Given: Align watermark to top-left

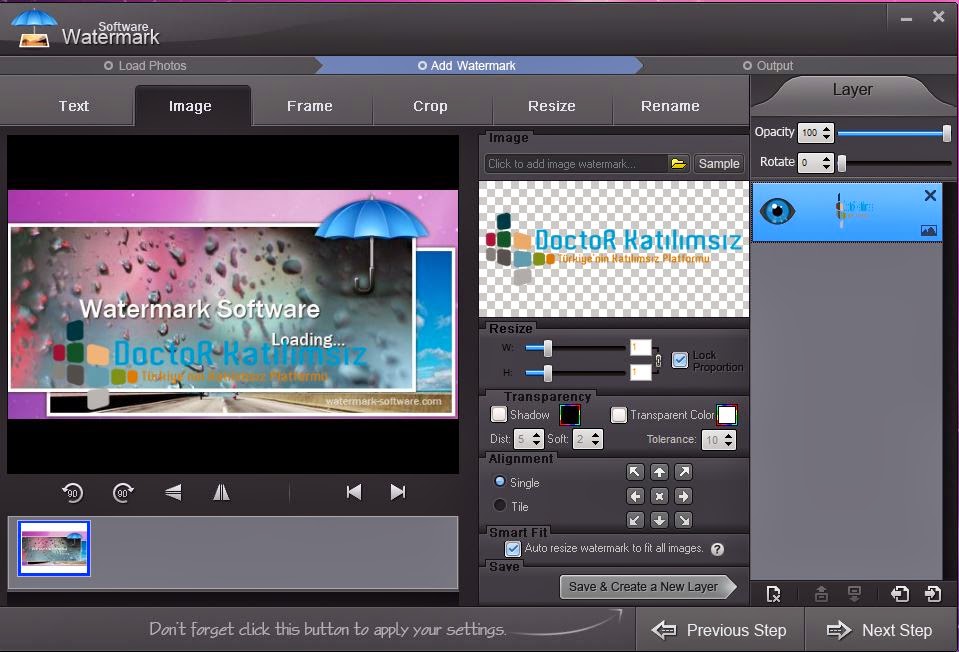Looking at the screenshot, I should [635, 472].
